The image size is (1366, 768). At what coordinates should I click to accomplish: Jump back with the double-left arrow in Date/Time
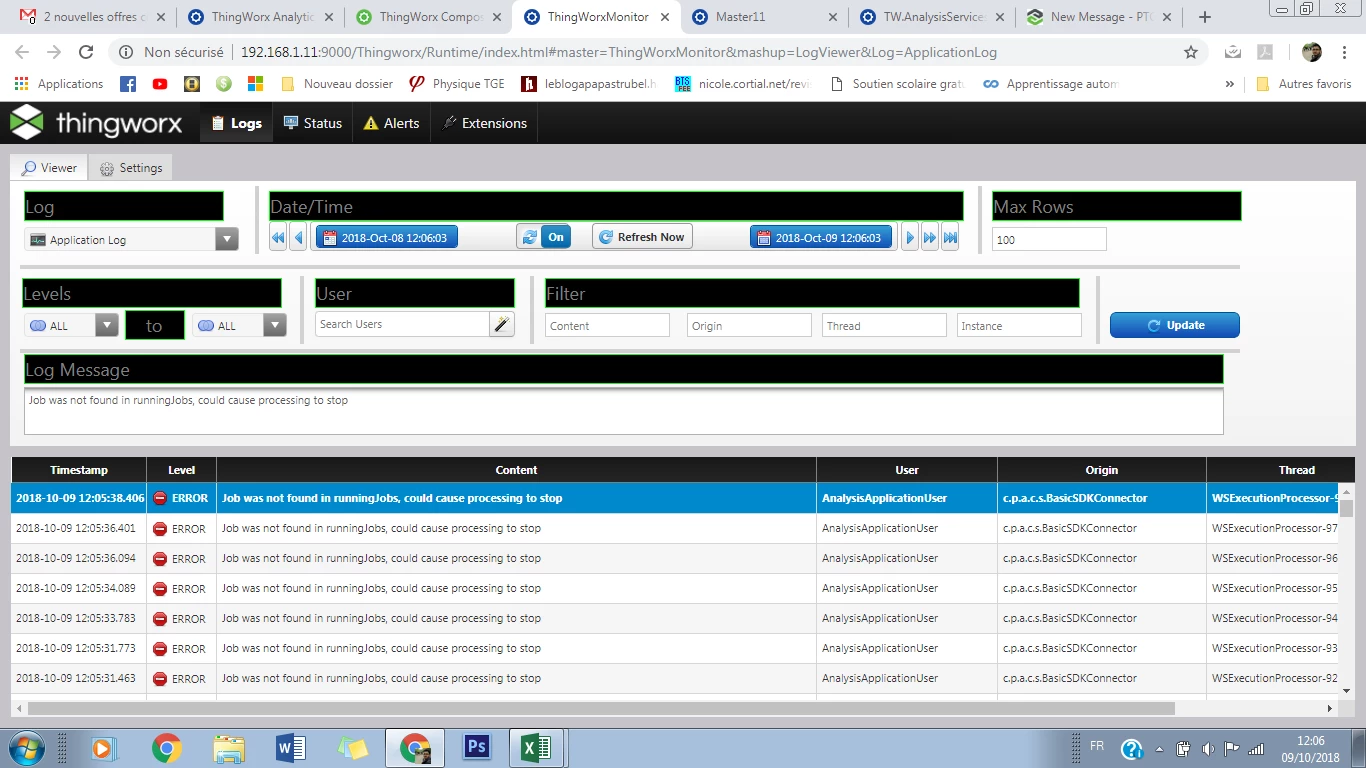point(278,238)
